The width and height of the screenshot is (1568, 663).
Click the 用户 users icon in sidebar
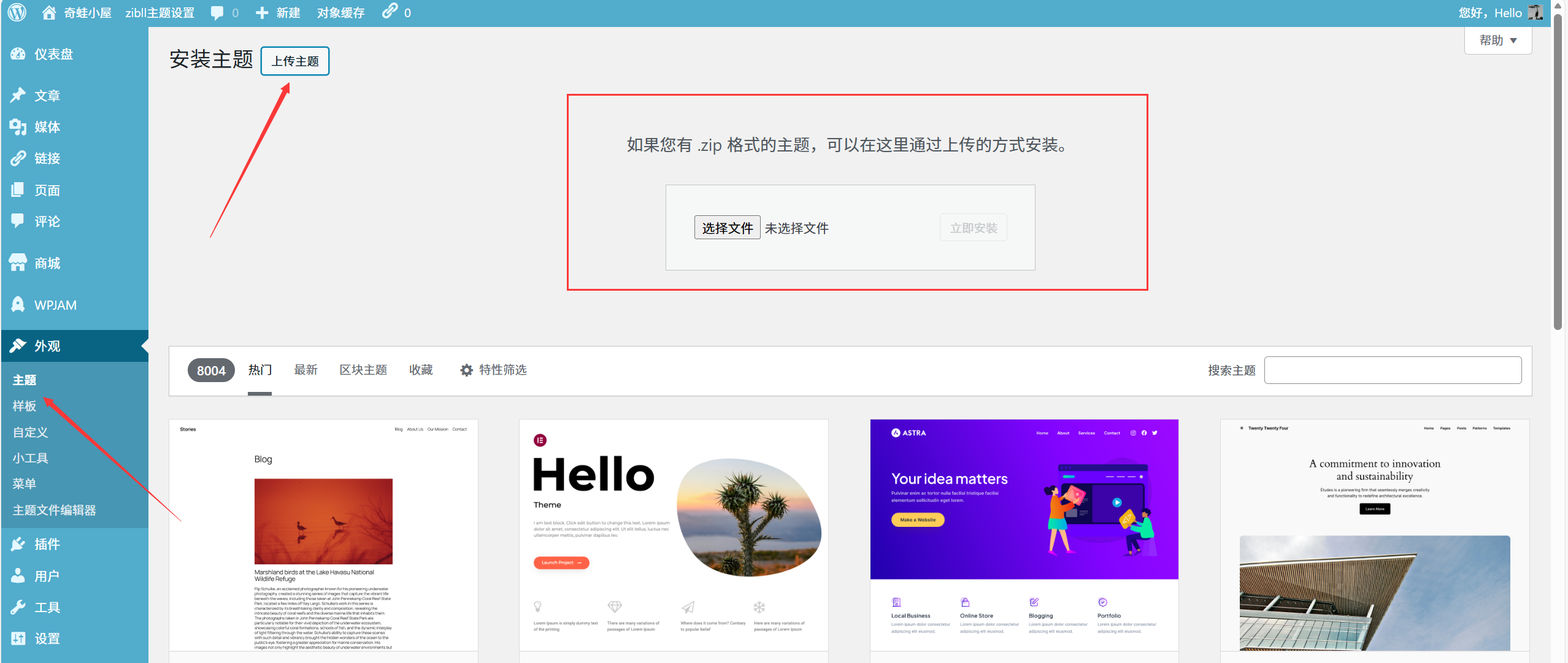pyautogui.click(x=18, y=575)
